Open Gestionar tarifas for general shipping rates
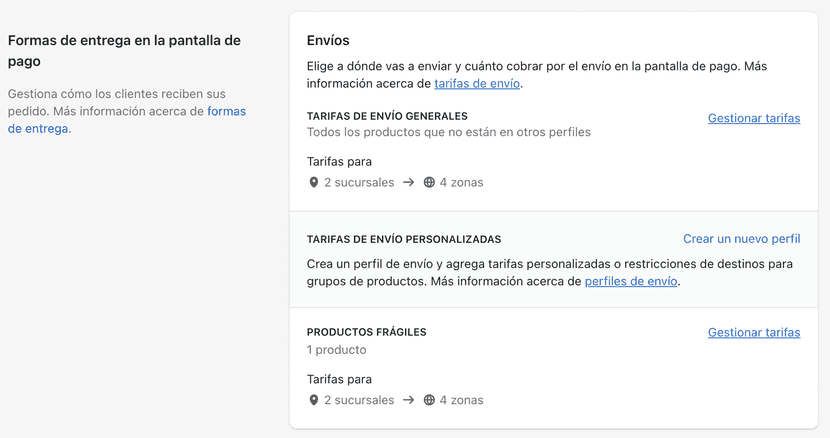 (753, 118)
